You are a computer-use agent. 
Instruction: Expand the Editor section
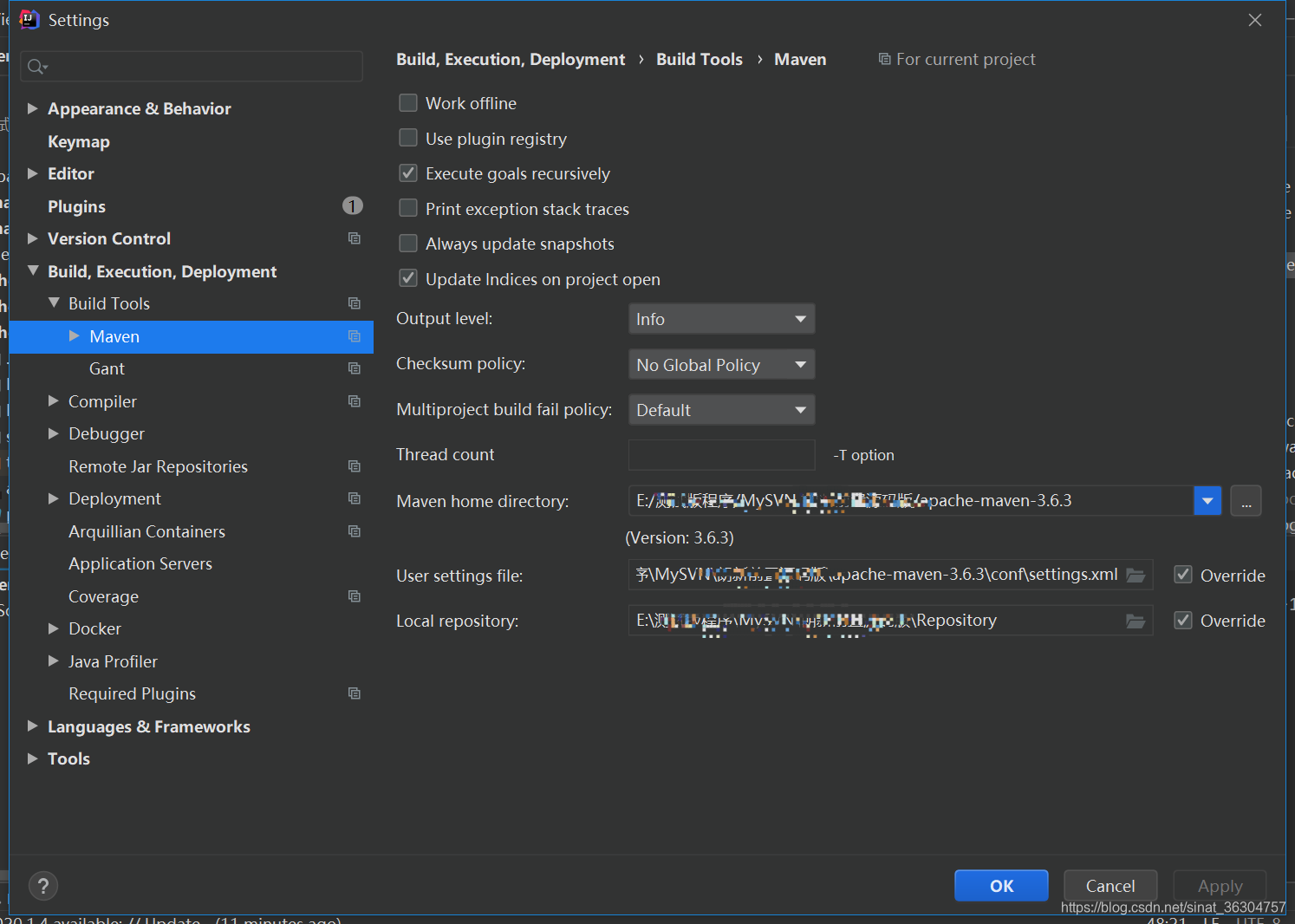tap(32, 173)
